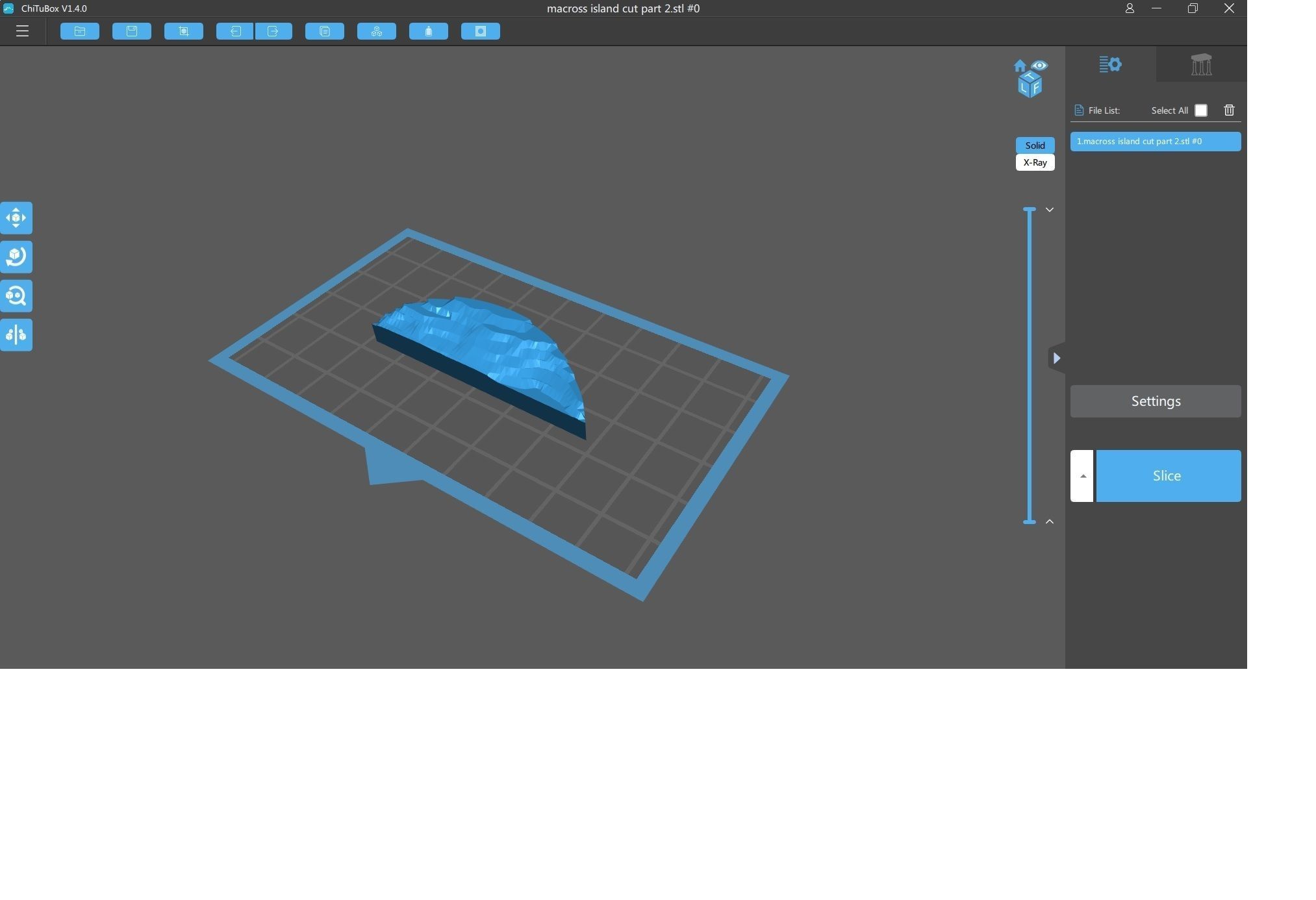Check the Select All checkbox
The width and height of the screenshot is (1316, 900).
click(x=1200, y=110)
